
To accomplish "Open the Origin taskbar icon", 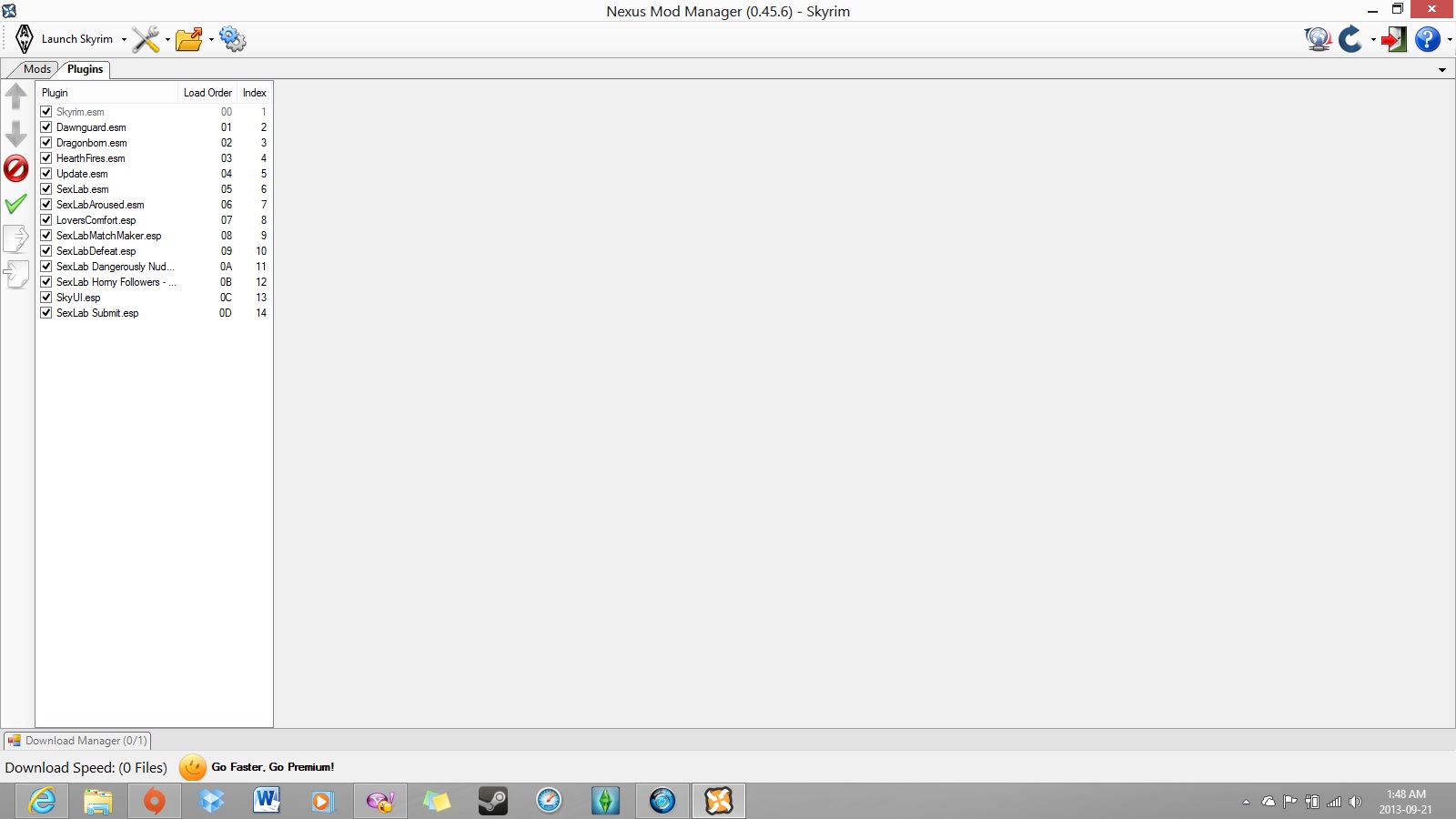I will pyautogui.click(x=155, y=801).
